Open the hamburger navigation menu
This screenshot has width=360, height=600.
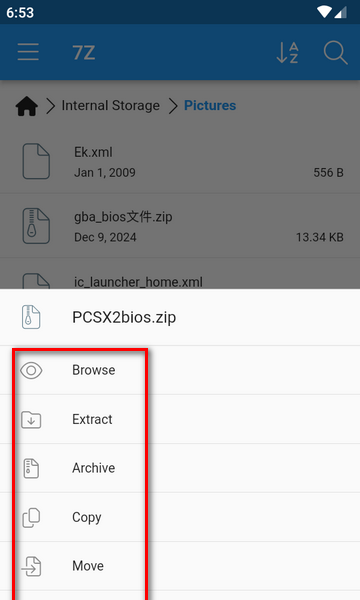point(28,52)
